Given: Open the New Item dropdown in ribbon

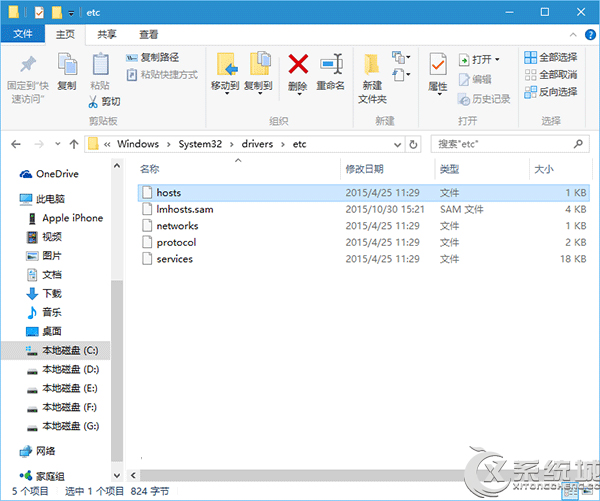Looking at the screenshot, I should tap(401, 57).
